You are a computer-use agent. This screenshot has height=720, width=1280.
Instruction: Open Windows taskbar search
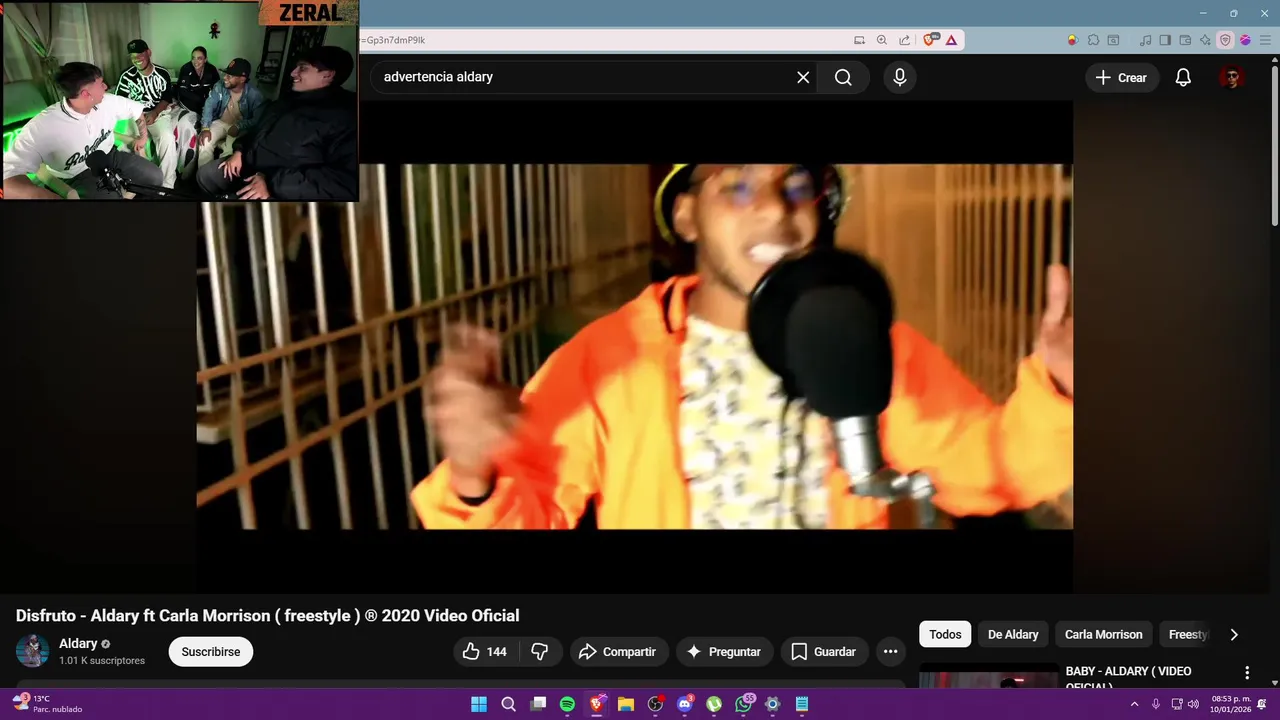coord(508,704)
